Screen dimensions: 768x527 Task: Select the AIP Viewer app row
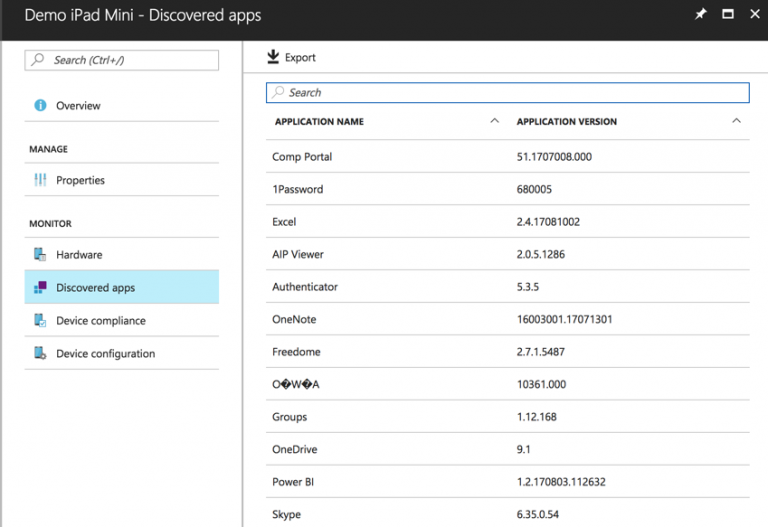tap(507, 254)
